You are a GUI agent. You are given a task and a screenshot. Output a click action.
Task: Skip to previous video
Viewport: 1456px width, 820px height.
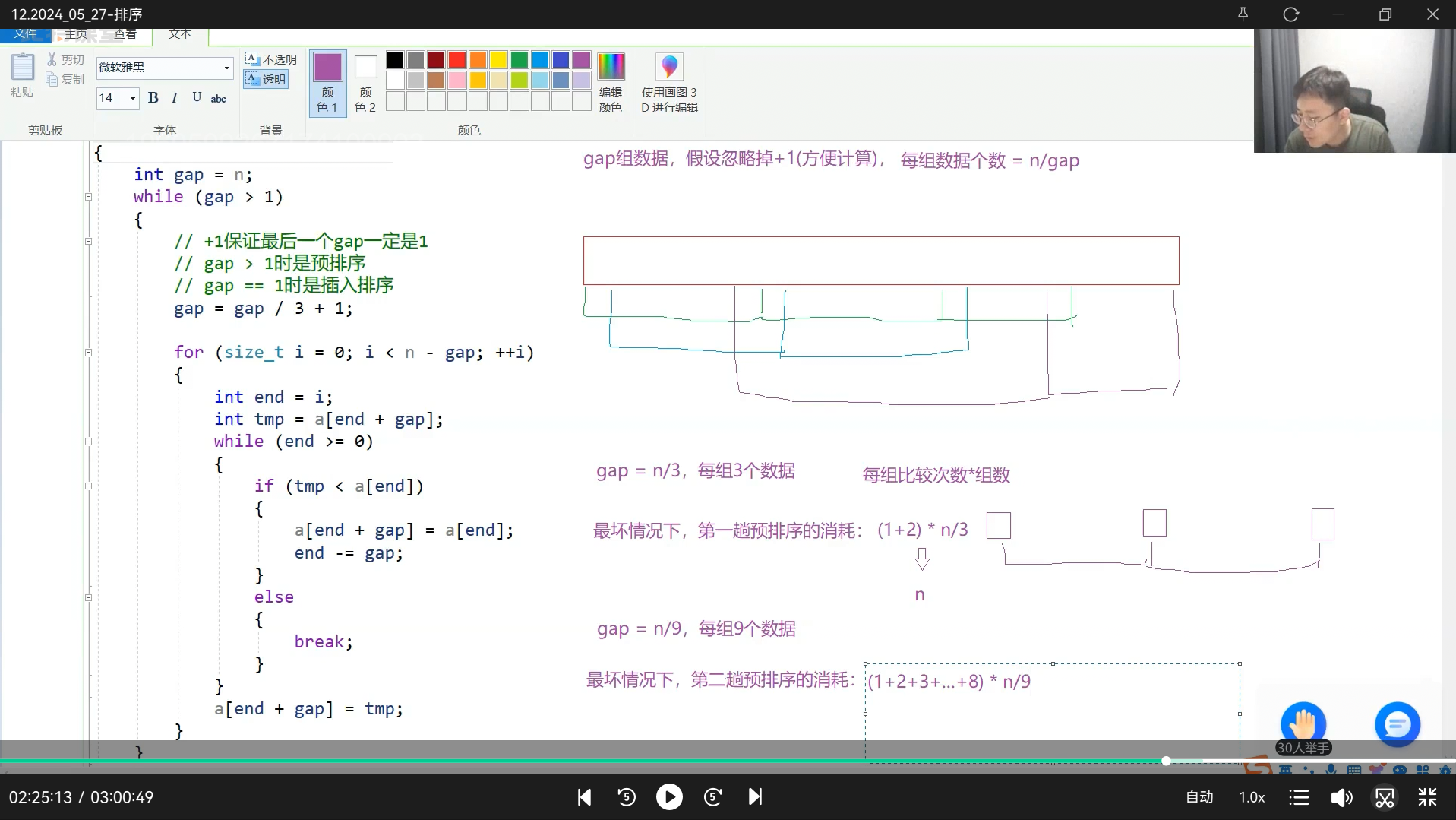[x=584, y=797]
